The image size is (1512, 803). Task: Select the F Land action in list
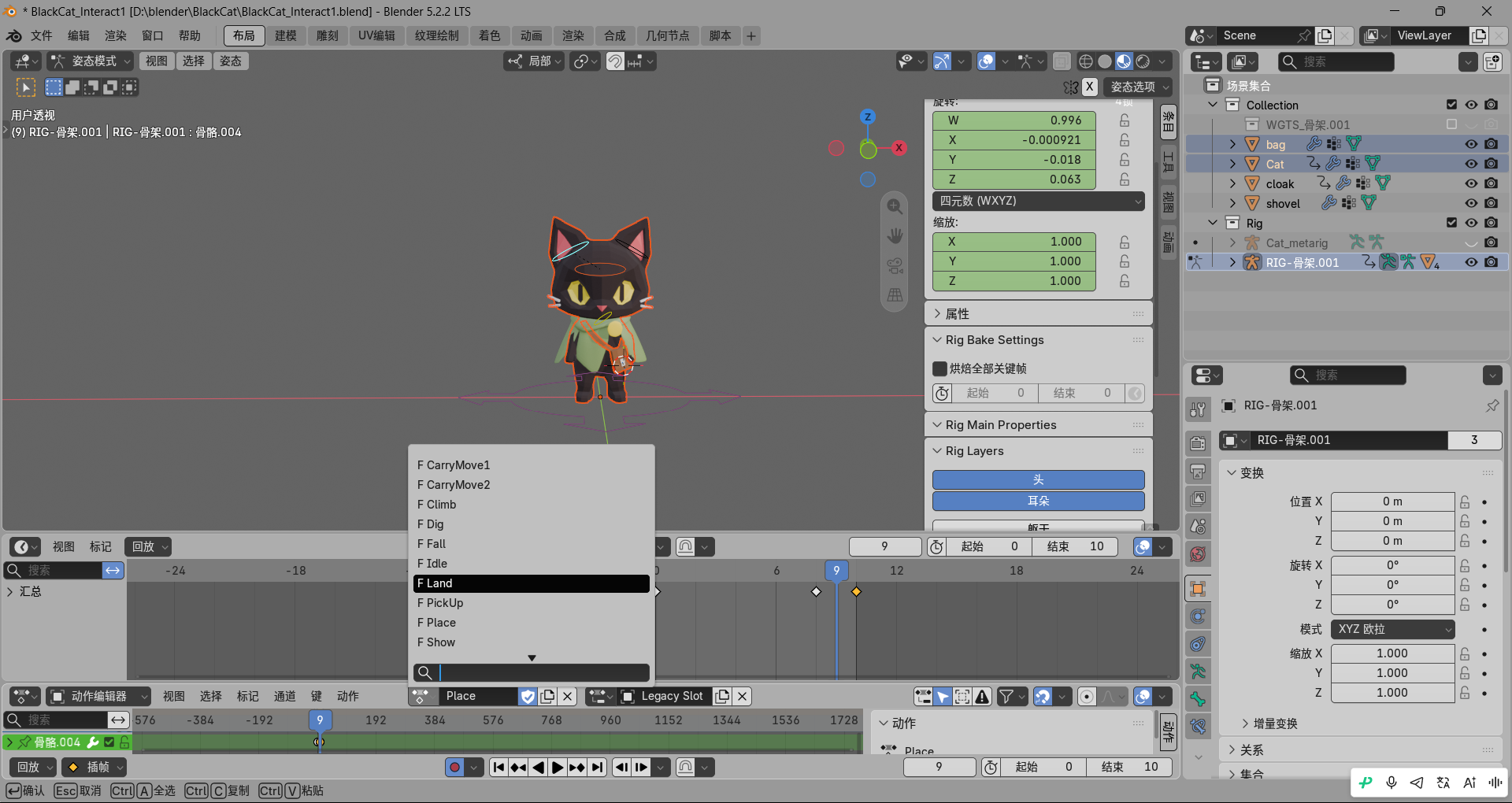click(531, 583)
